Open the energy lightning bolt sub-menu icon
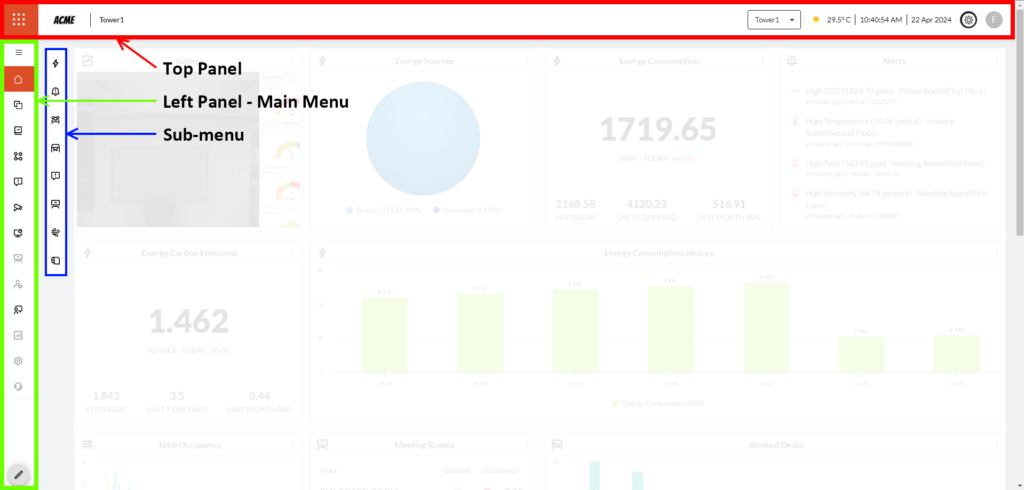The image size is (1024, 490). pyautogui.click(x=55, y=64)
